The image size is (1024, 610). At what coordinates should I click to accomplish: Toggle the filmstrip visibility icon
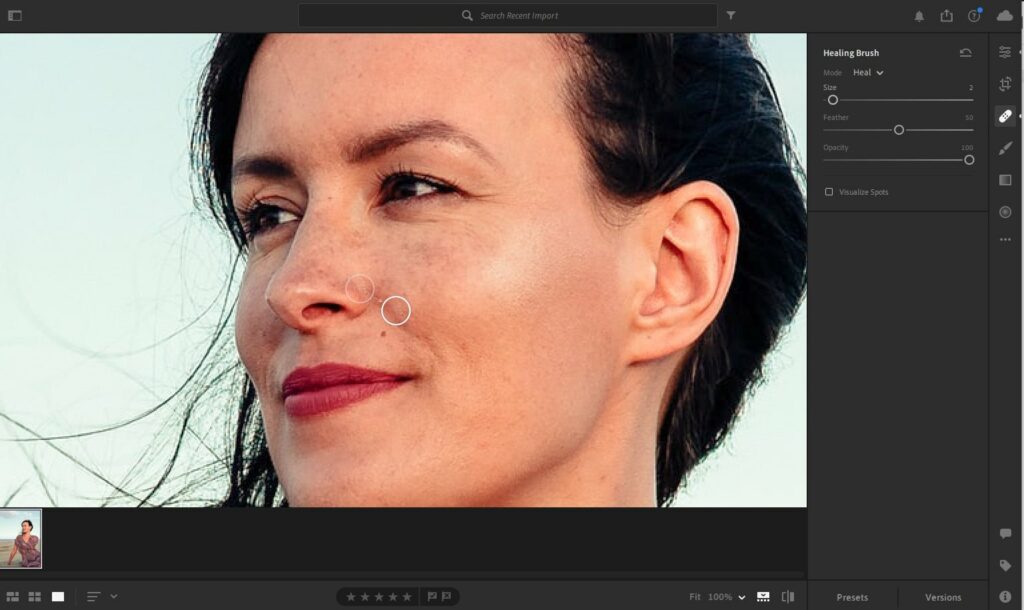pos(763,596)
